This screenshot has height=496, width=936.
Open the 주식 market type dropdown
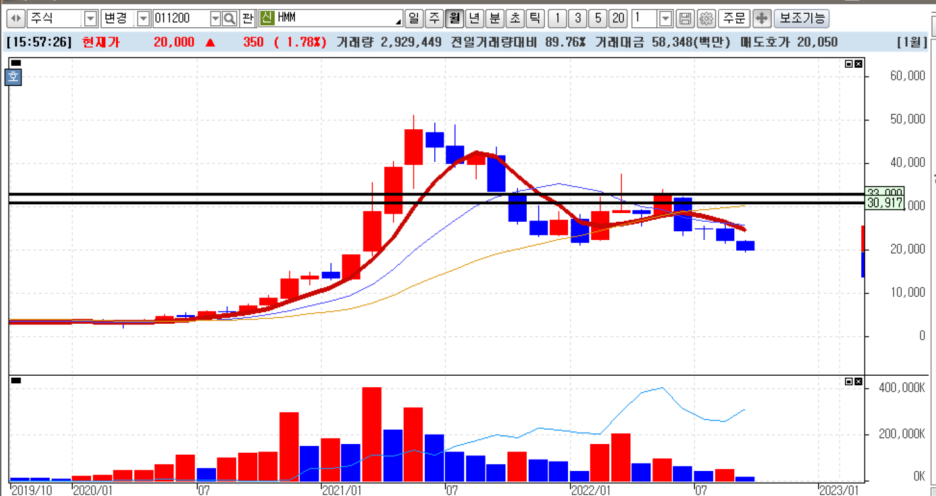90,19
